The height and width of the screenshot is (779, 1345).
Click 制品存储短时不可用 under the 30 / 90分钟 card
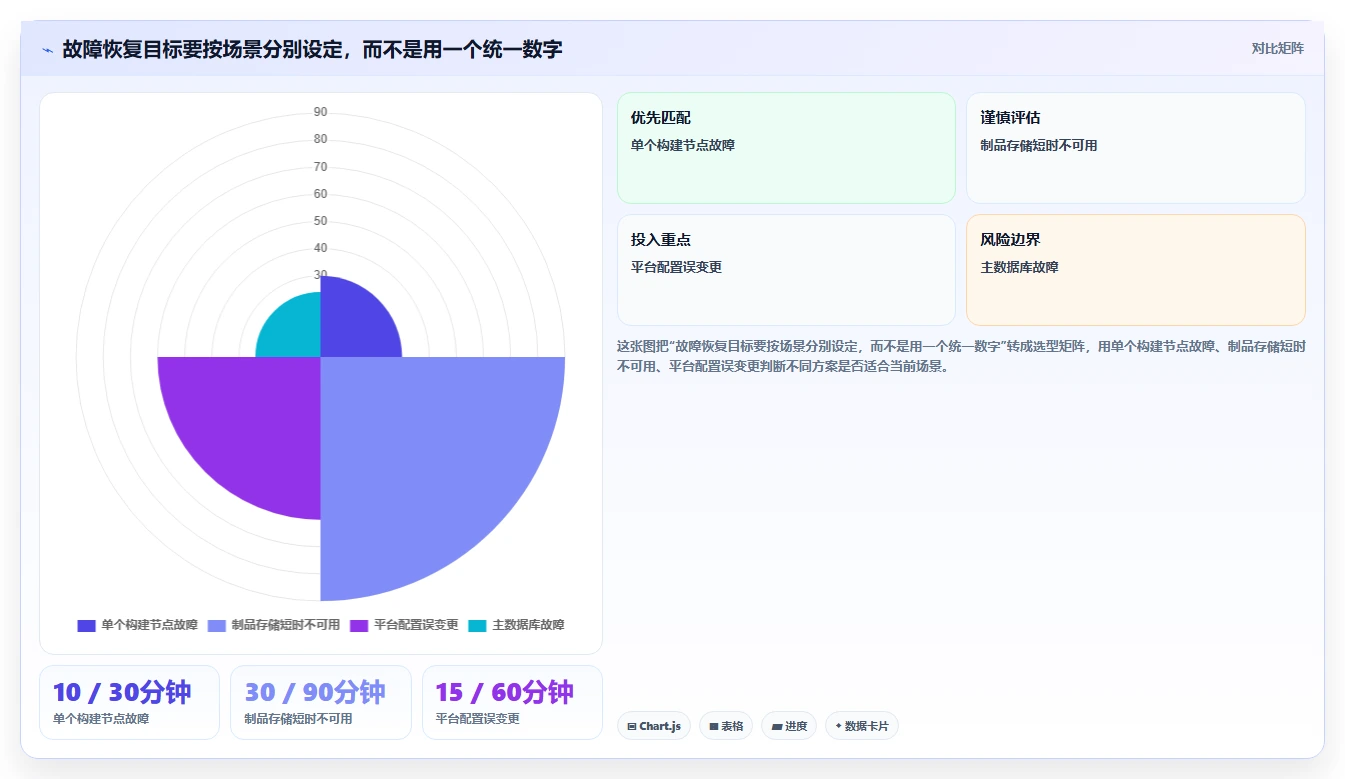point(298,719)
